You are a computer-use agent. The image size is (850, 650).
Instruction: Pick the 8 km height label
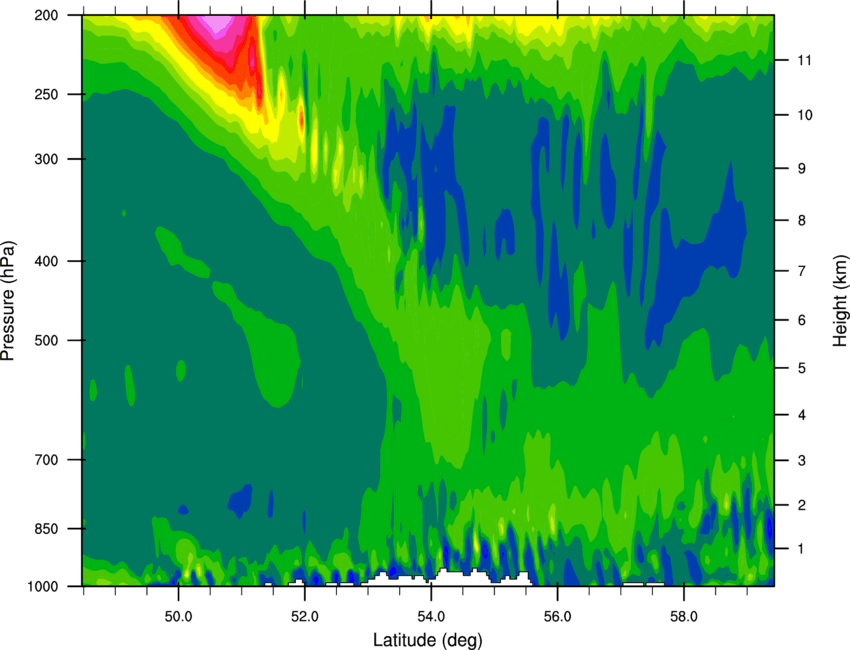(802, 221)
